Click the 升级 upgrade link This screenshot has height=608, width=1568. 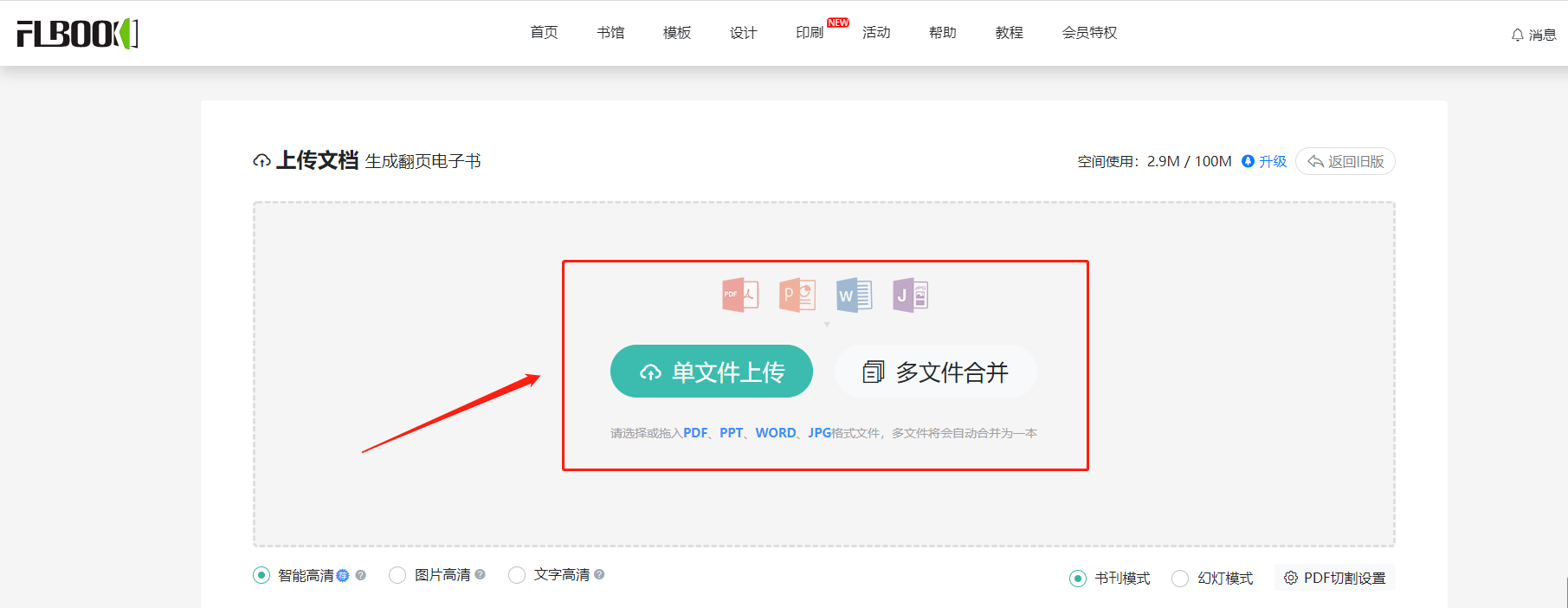tap(1273, 161)
